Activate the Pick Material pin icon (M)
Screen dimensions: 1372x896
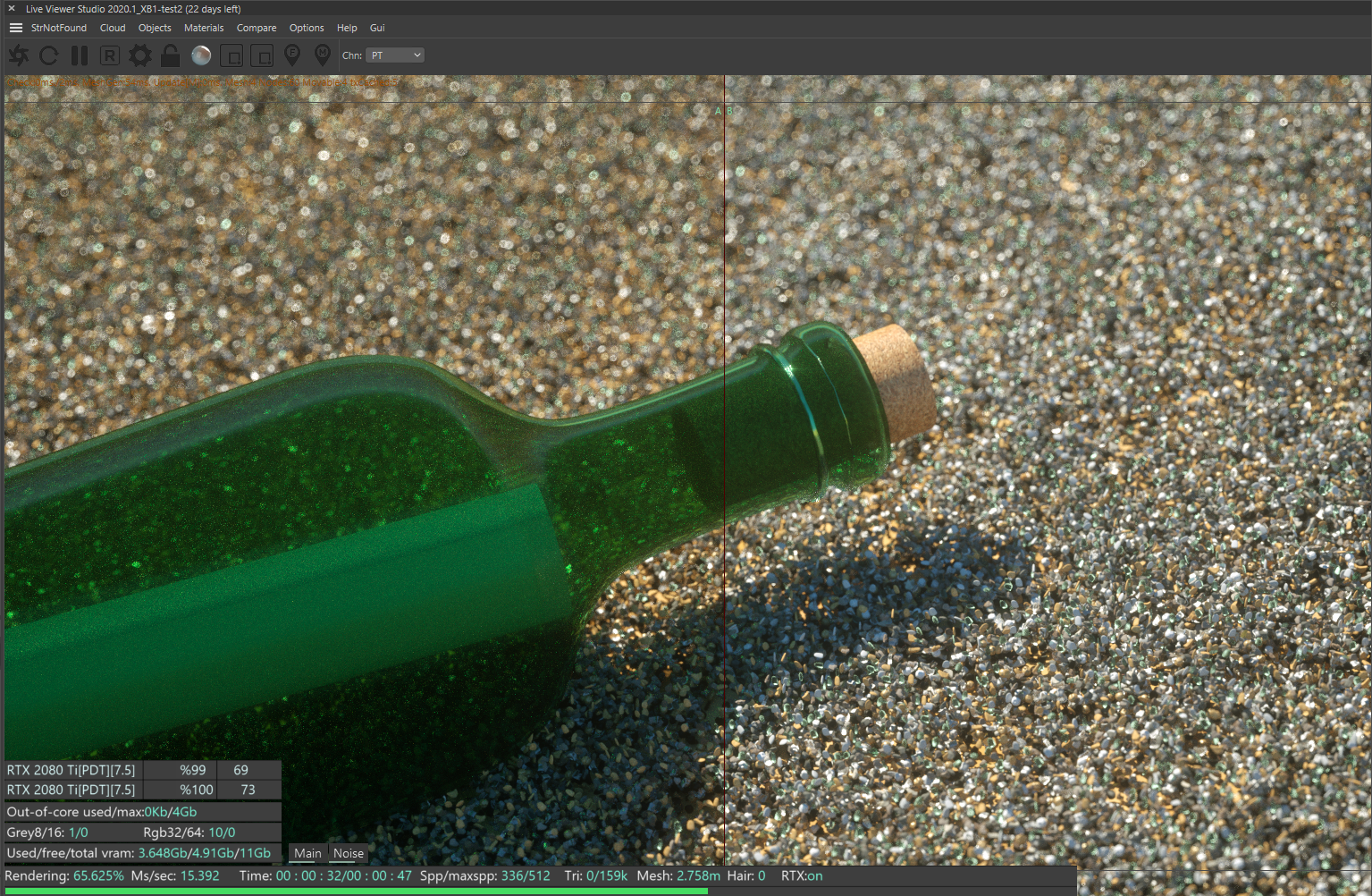pos(323,55)
